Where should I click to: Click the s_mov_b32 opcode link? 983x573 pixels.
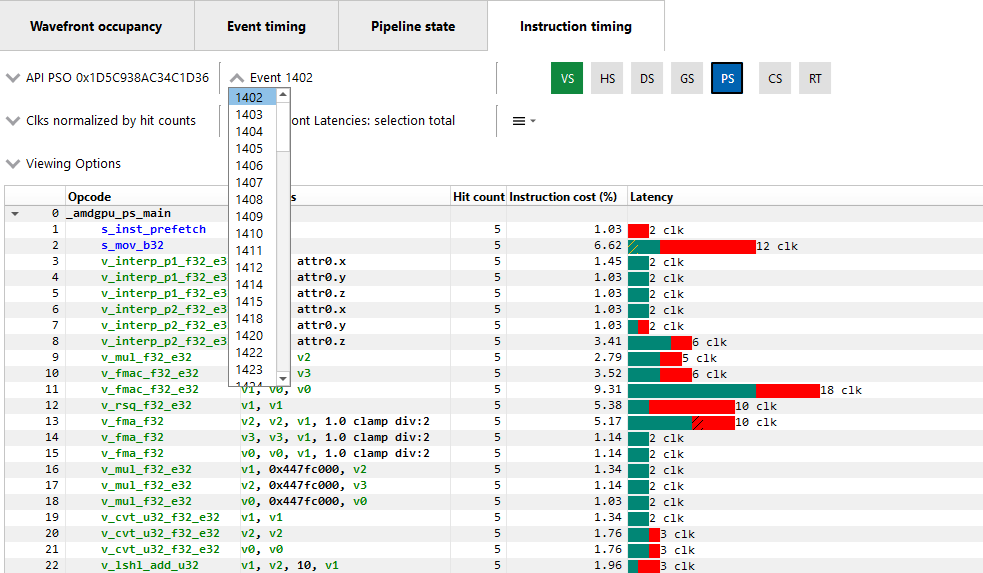132,245
